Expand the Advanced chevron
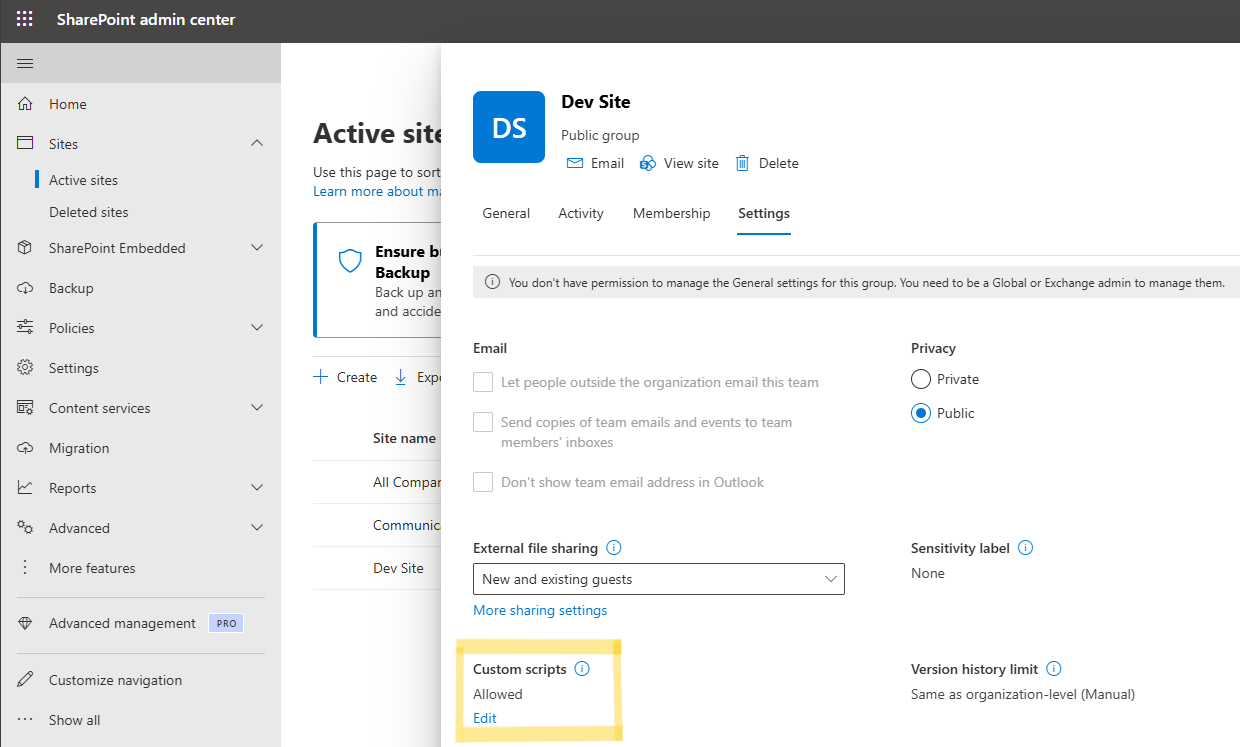 [257, 528]
